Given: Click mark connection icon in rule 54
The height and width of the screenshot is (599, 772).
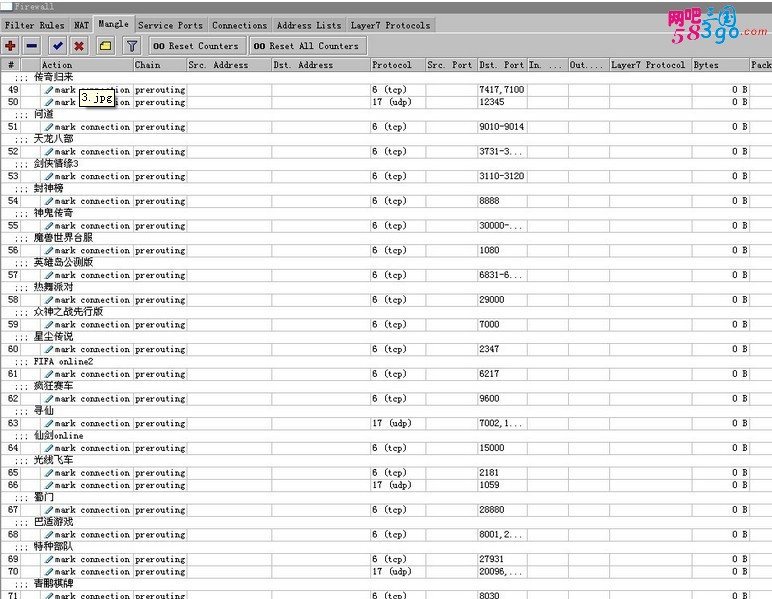Looking at the screenshot, I should coord(48,201).
